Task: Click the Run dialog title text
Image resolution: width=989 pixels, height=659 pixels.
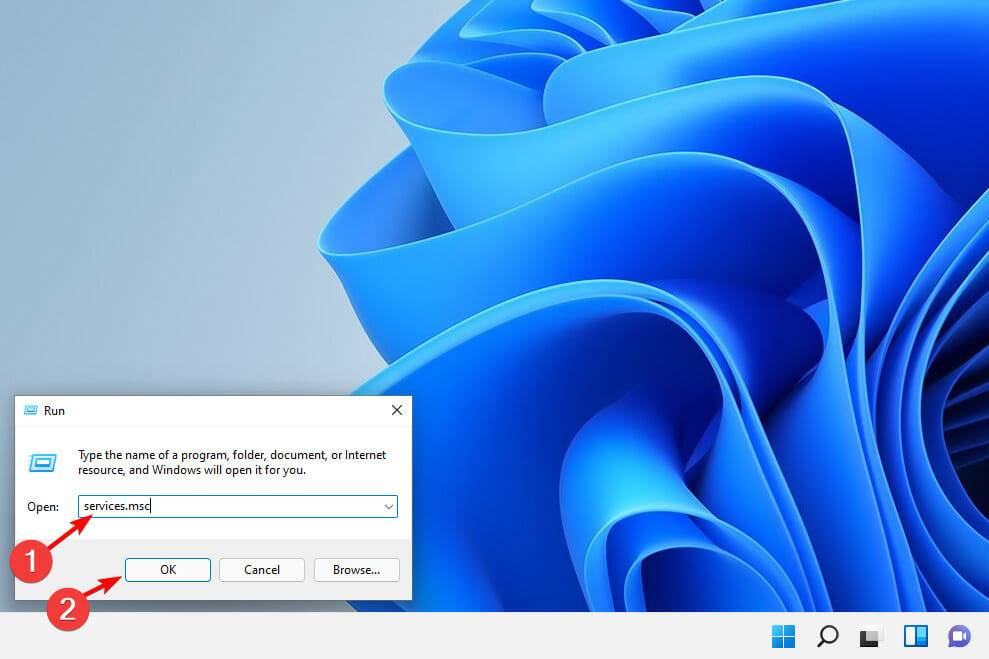Action: (x=54, y=411)
